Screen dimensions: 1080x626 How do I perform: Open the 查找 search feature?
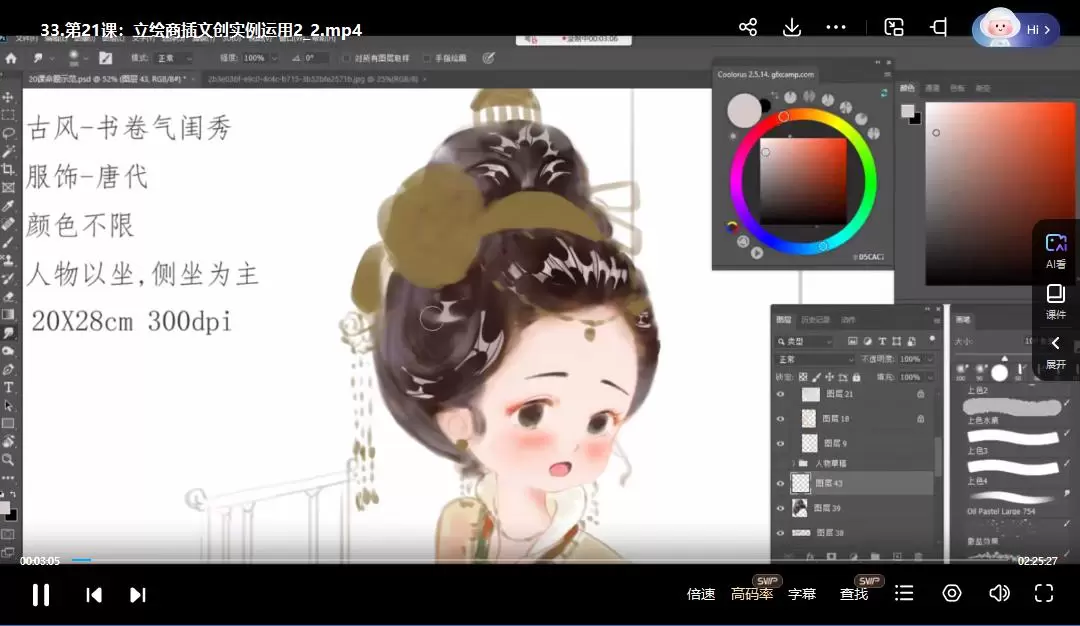tap(854, 594)
